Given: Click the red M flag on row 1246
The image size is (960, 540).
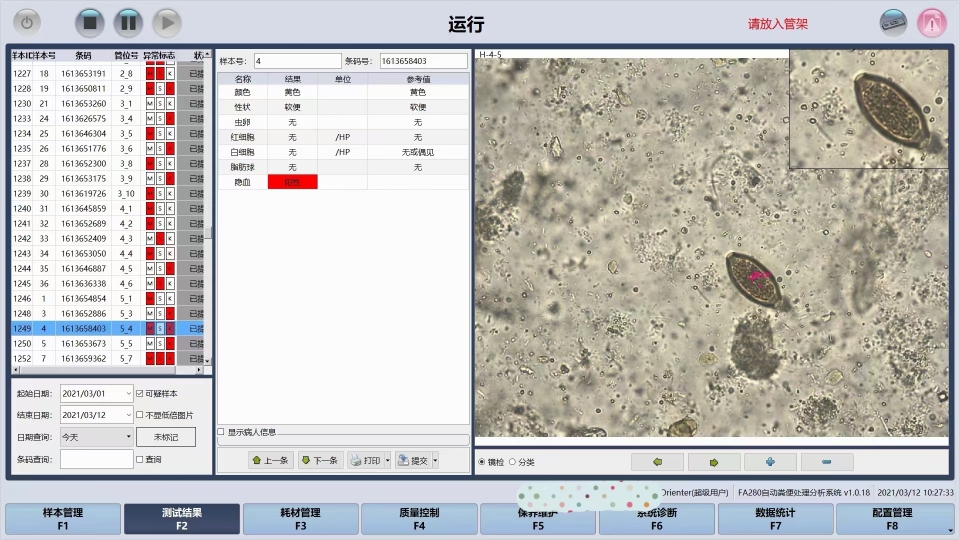Looking at the screenshot, I should pyautogui.click(x=150, y=299).
